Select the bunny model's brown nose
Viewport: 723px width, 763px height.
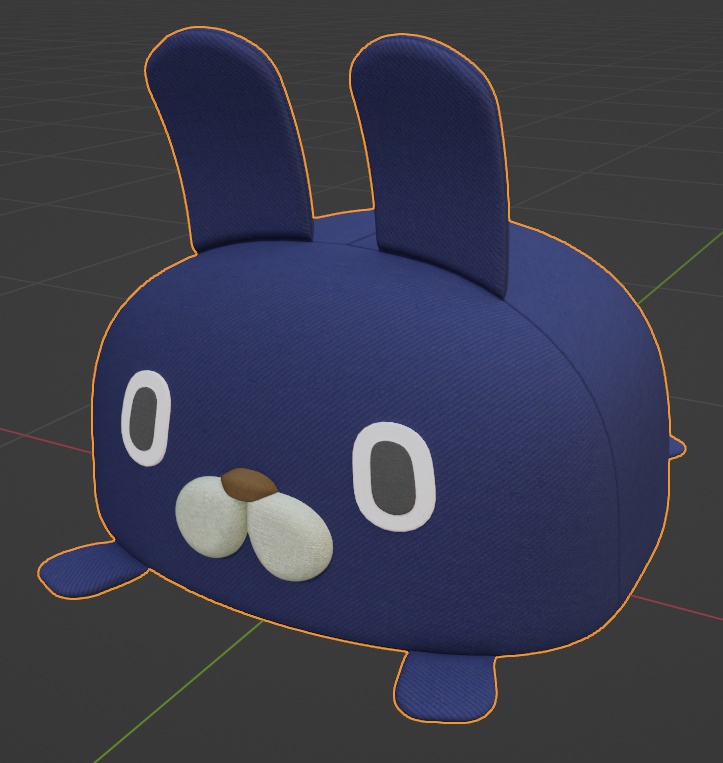click(x=249, y=484)
